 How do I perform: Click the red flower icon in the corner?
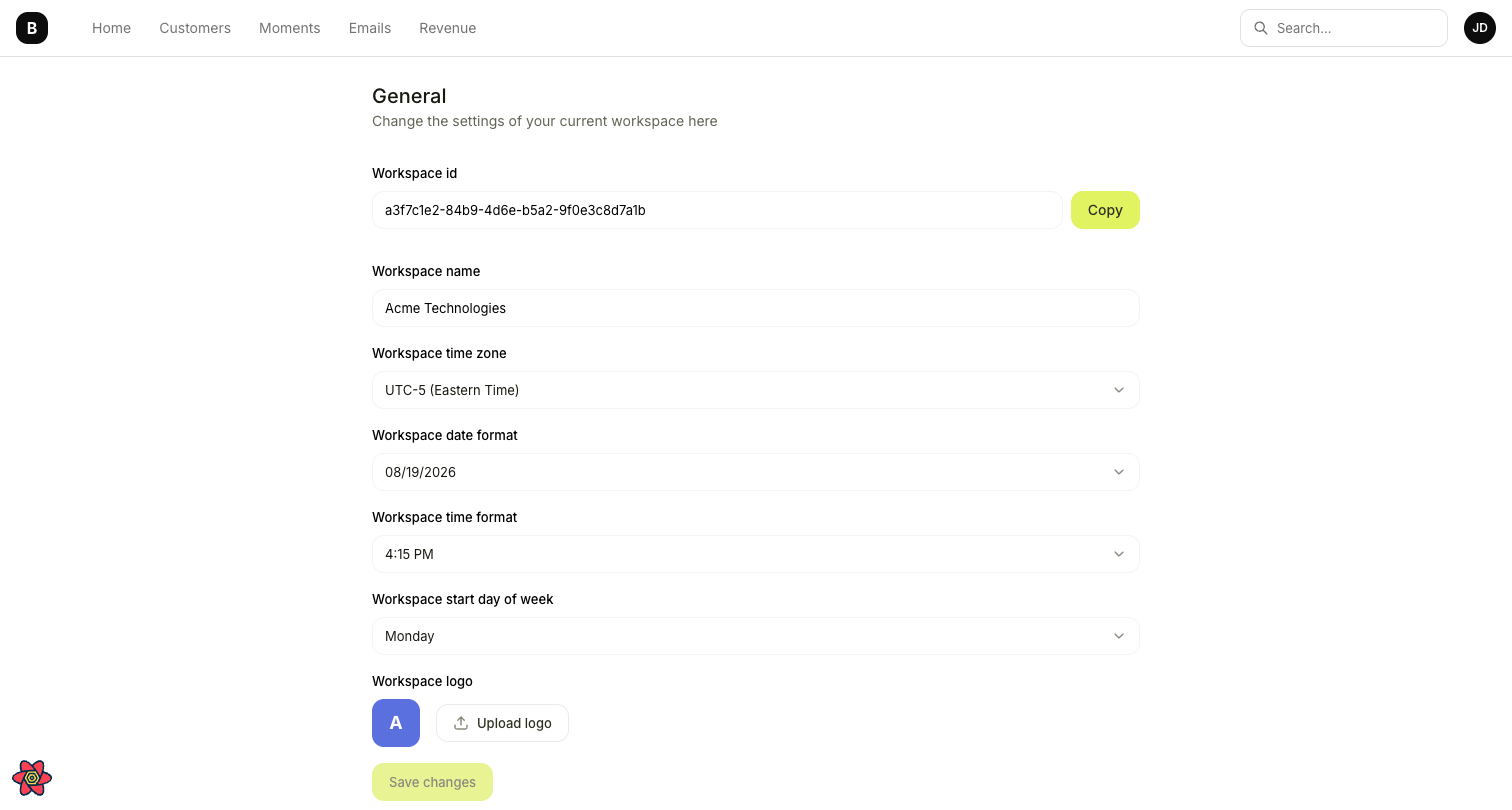point(31,777)
